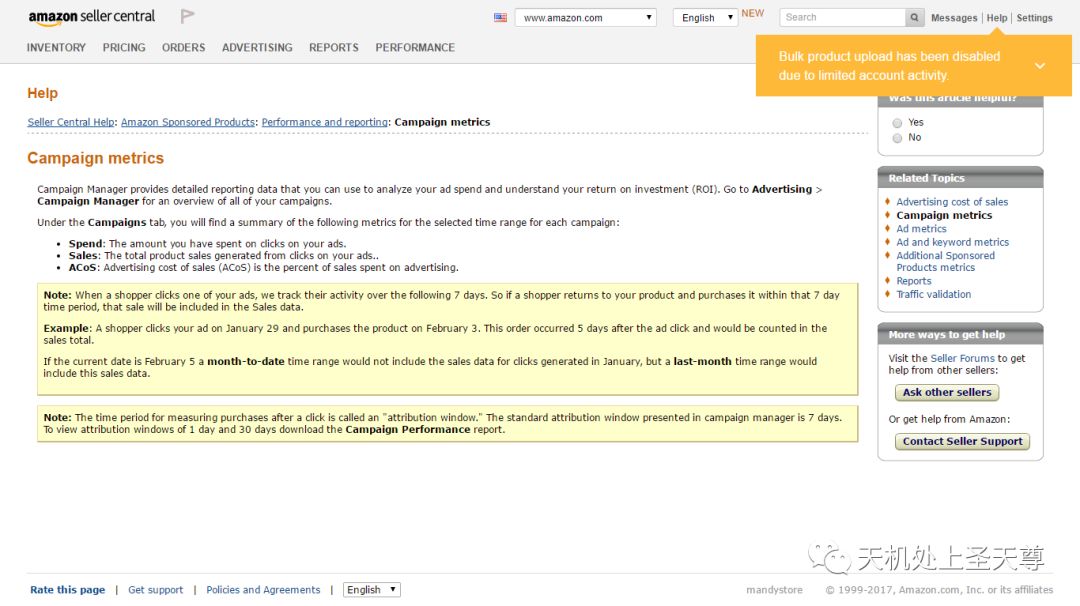Click inside the Search input field

[842, 17]
